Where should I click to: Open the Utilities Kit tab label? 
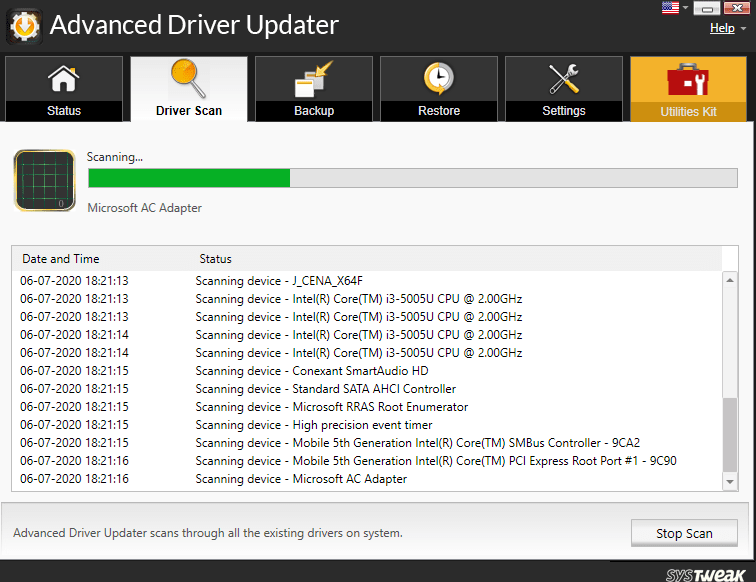(x=688, y=112)
